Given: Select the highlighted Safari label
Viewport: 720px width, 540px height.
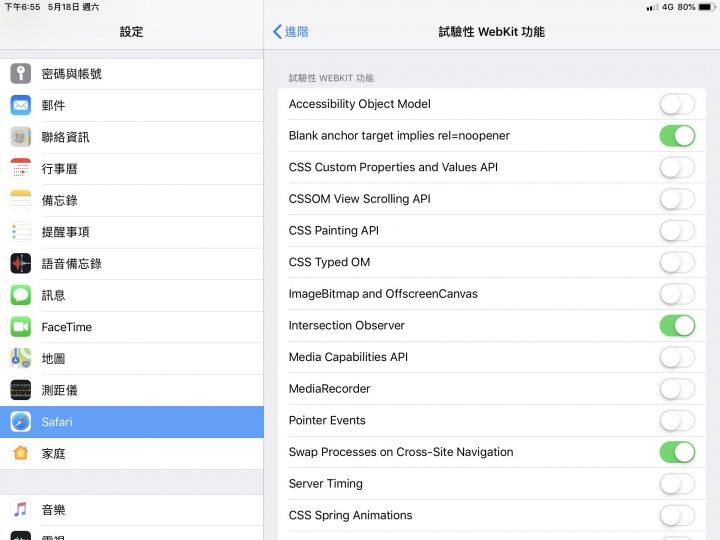Looking at the screenshot, I should coord(57,422).
